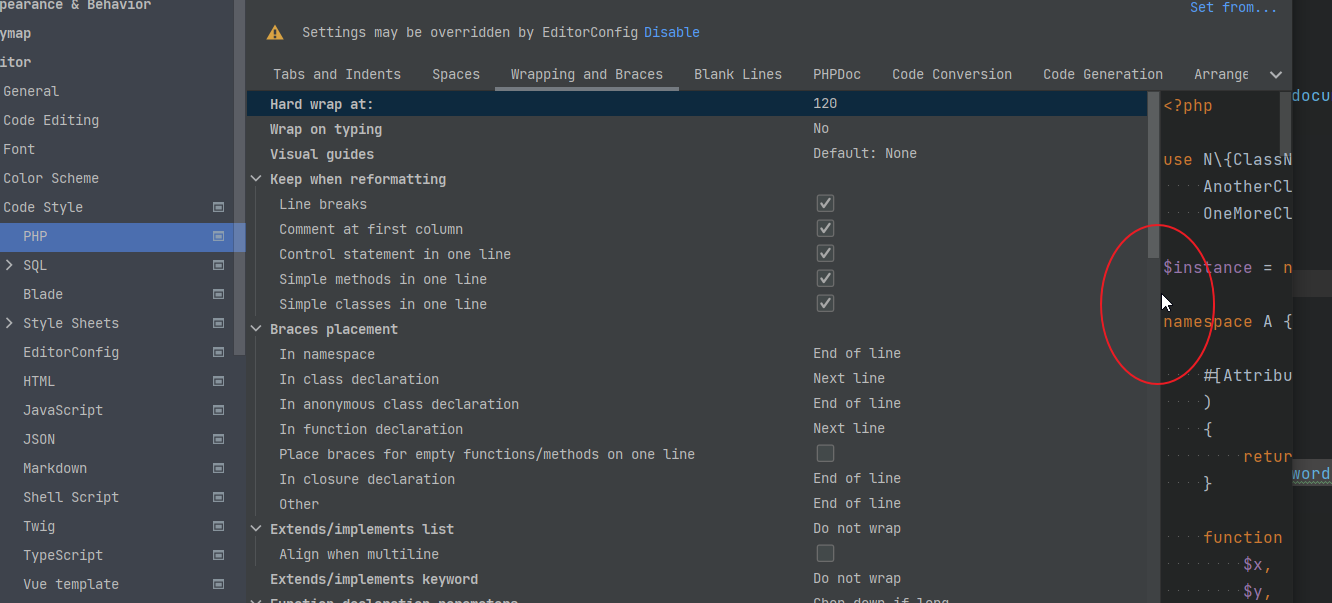Image resolution: width=1332 pixels, height=603 pixels.
Task: Click the left settings tree scrollbar
Action: point(240,178)
